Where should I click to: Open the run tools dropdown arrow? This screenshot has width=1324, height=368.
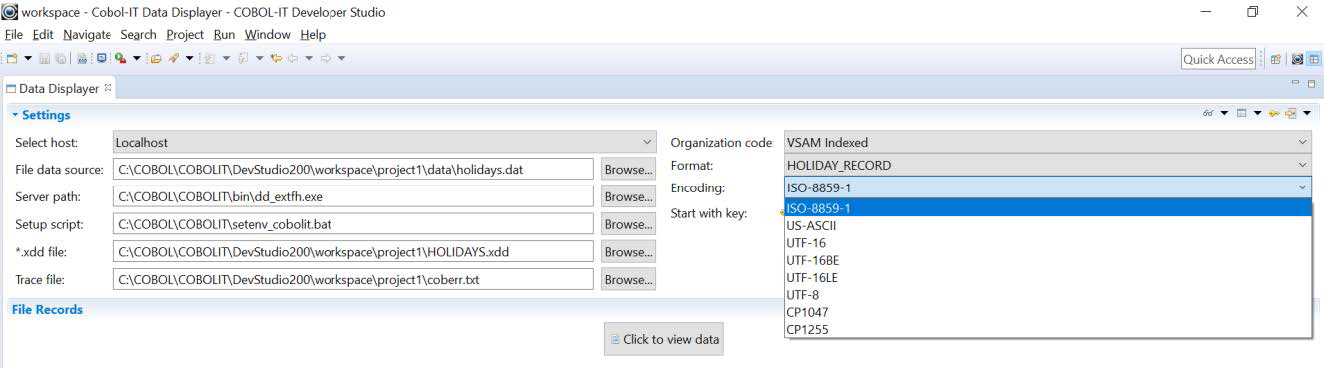coord(137,58)
